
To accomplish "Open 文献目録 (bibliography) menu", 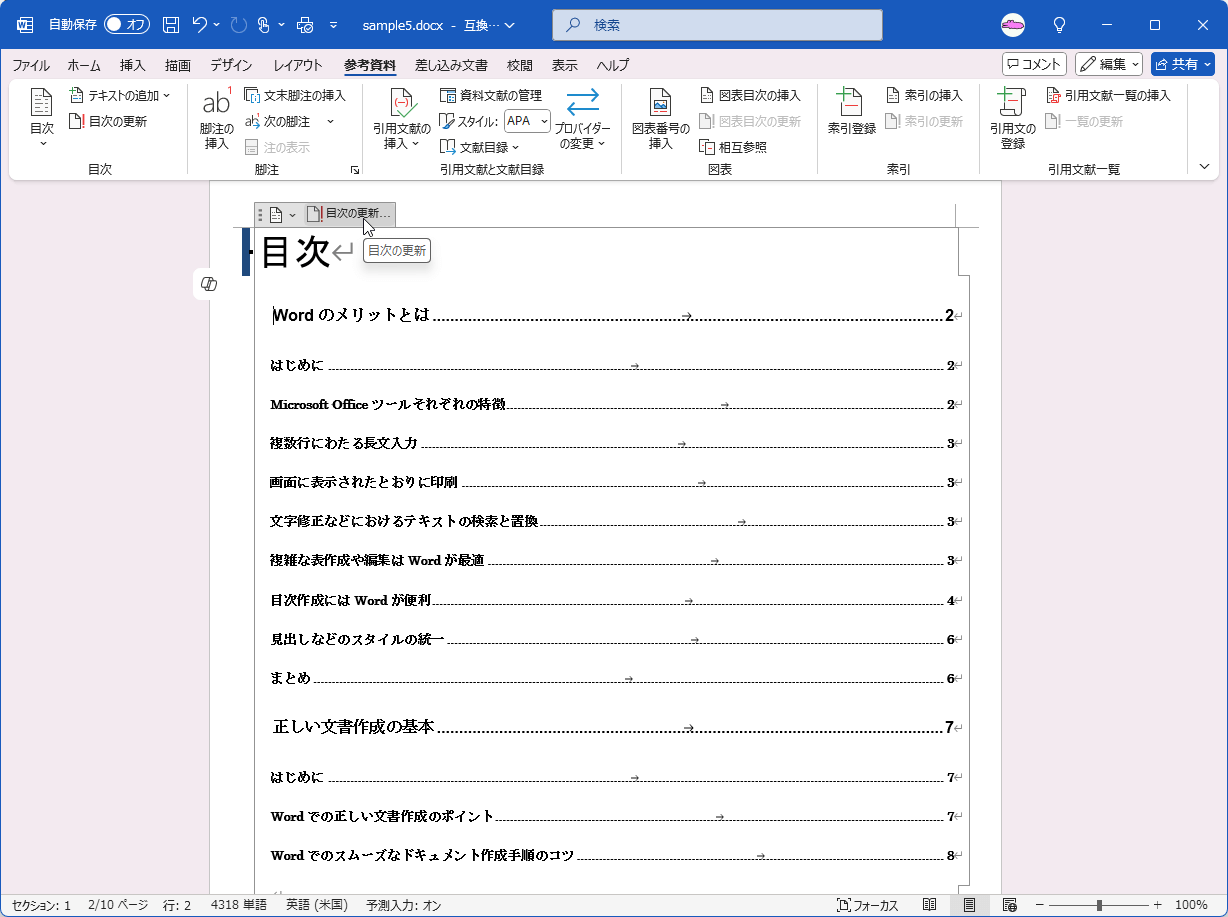I will click(480, 147).
